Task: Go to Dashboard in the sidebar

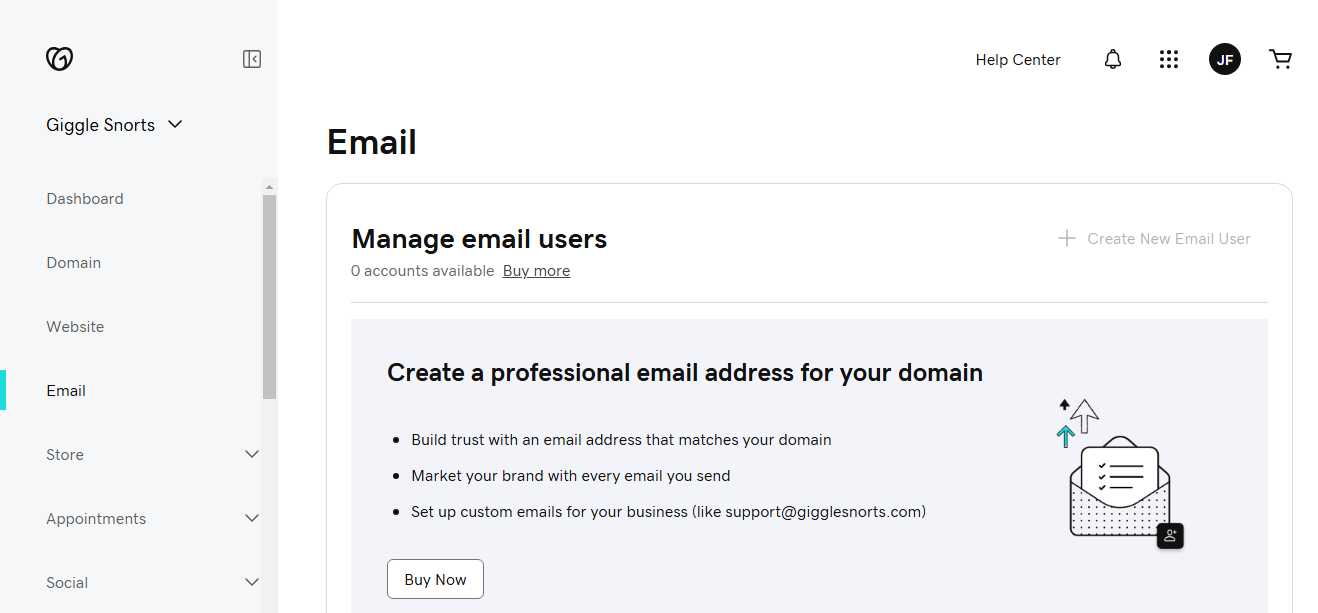Action: tap(85, 199)
